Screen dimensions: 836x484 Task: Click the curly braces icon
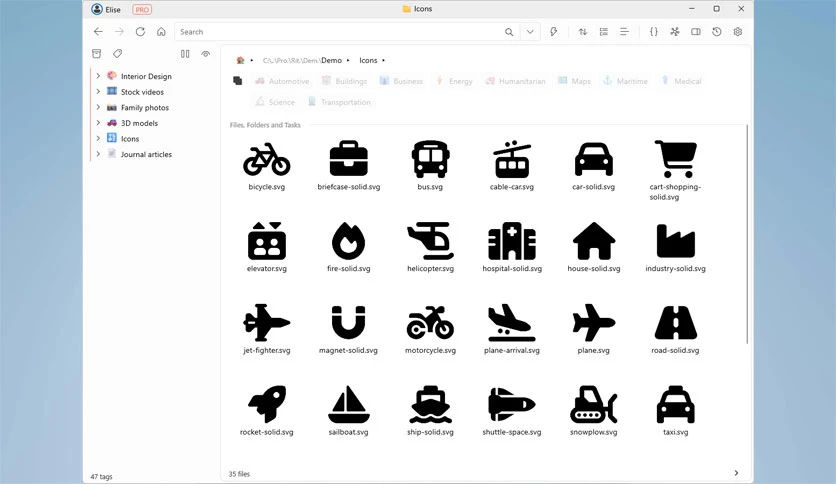click(654, 32)
